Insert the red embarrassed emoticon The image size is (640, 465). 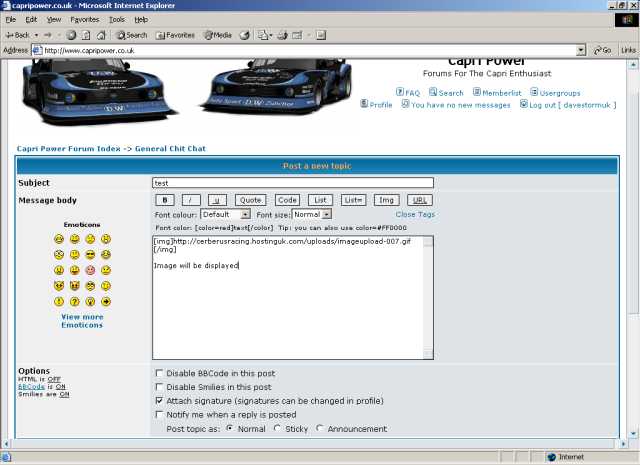coord(90,270)
